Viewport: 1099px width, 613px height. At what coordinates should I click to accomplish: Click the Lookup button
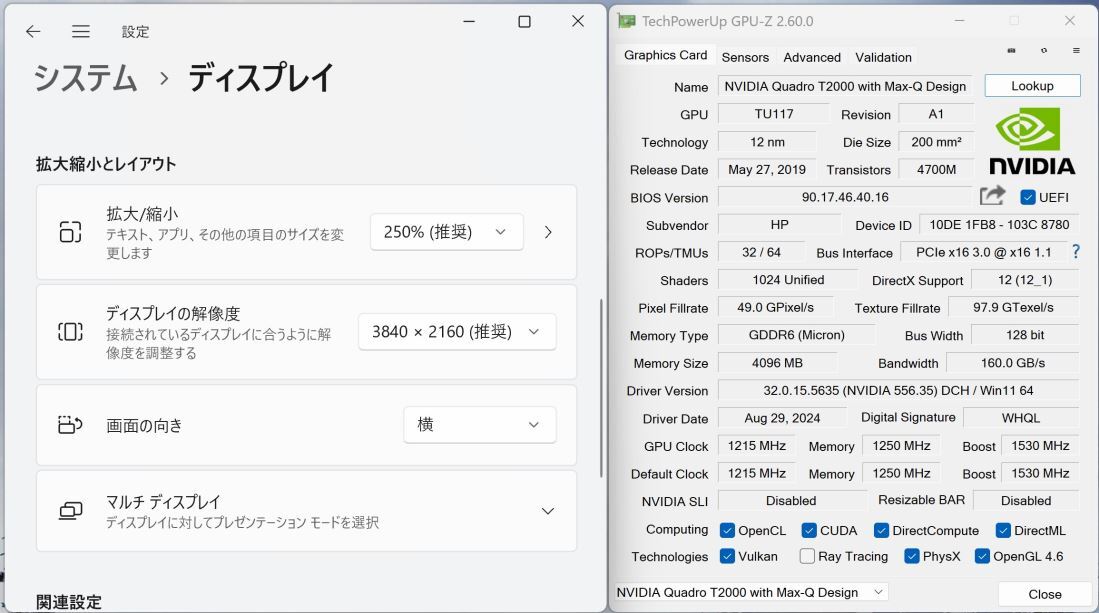[x=1032, y=85]
